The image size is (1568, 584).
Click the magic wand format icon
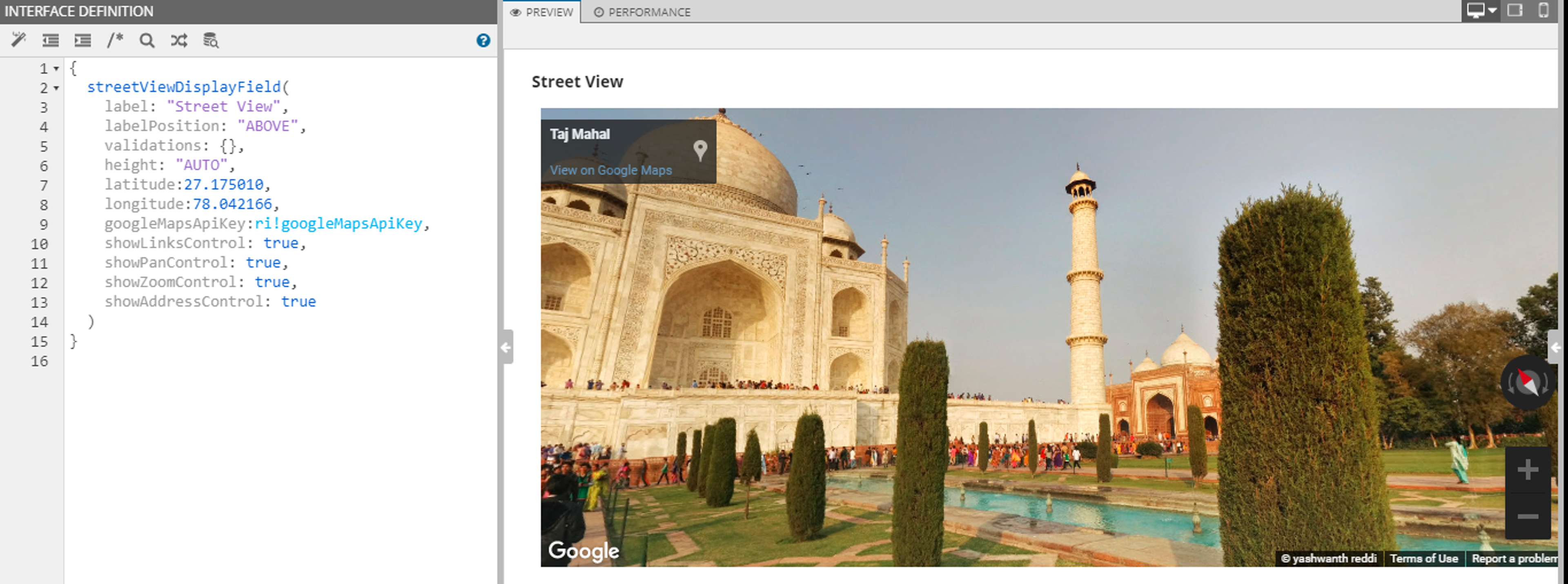click(19, 40)
